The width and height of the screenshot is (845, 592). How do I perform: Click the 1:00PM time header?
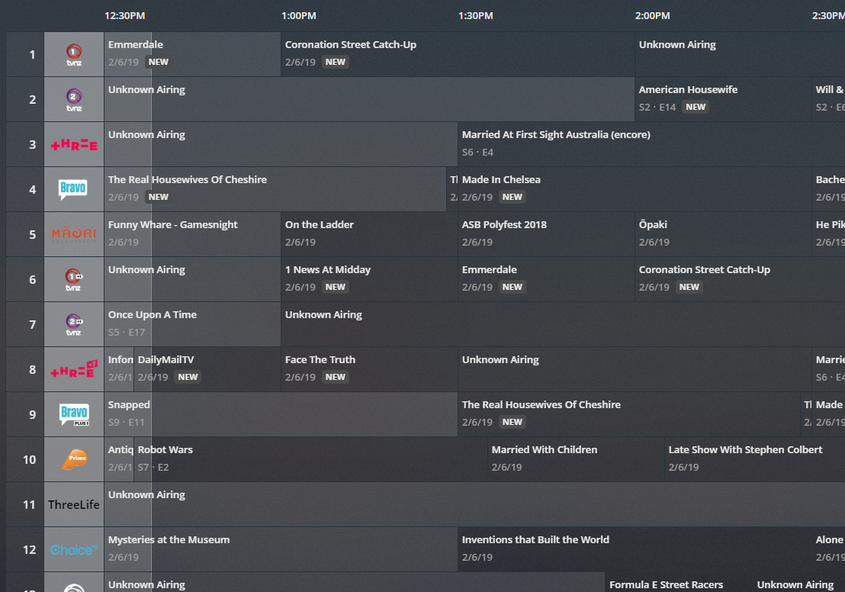point(299,16)
